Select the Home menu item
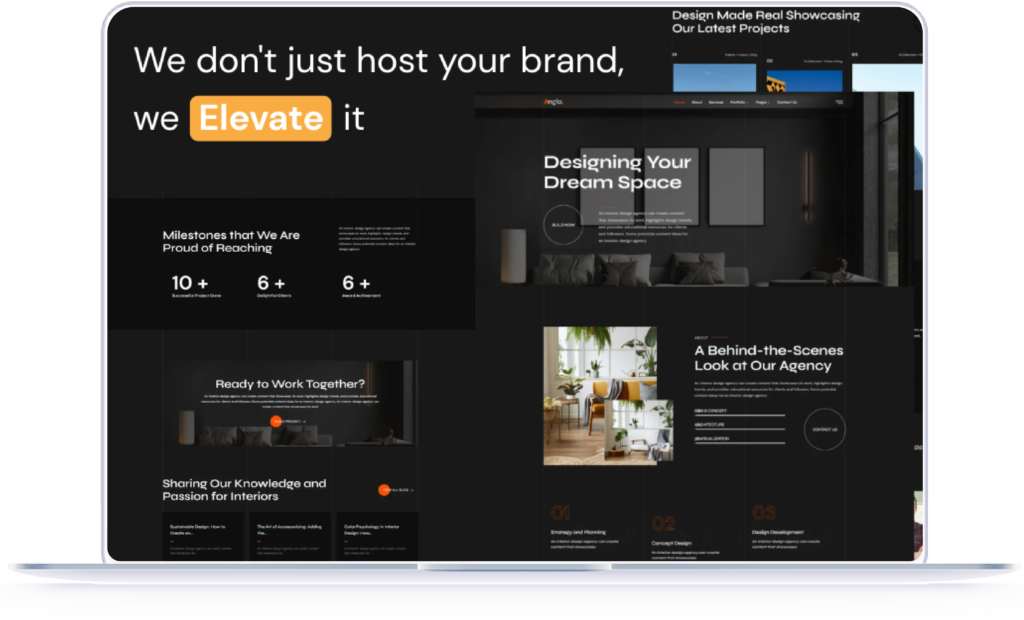 pyautogui.click(x=680, y=102)
